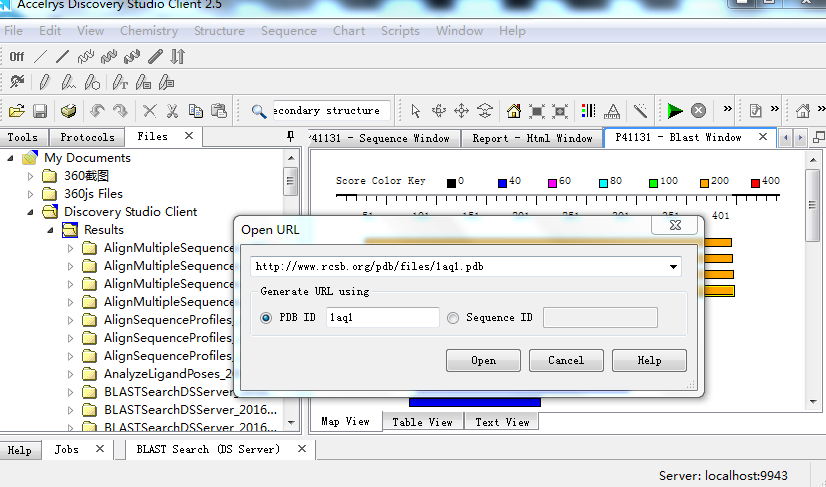Click the green run play icon
Screen dimensions: 826x487
[675, 111]
